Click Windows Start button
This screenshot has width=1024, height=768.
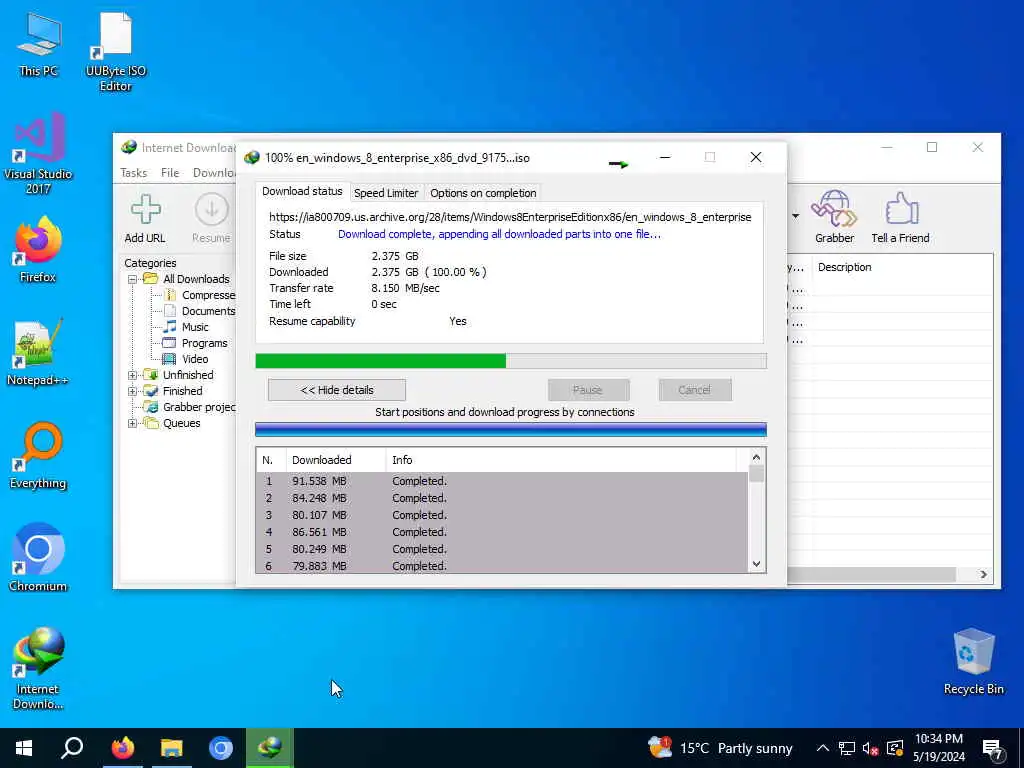(x=24, y=748)
